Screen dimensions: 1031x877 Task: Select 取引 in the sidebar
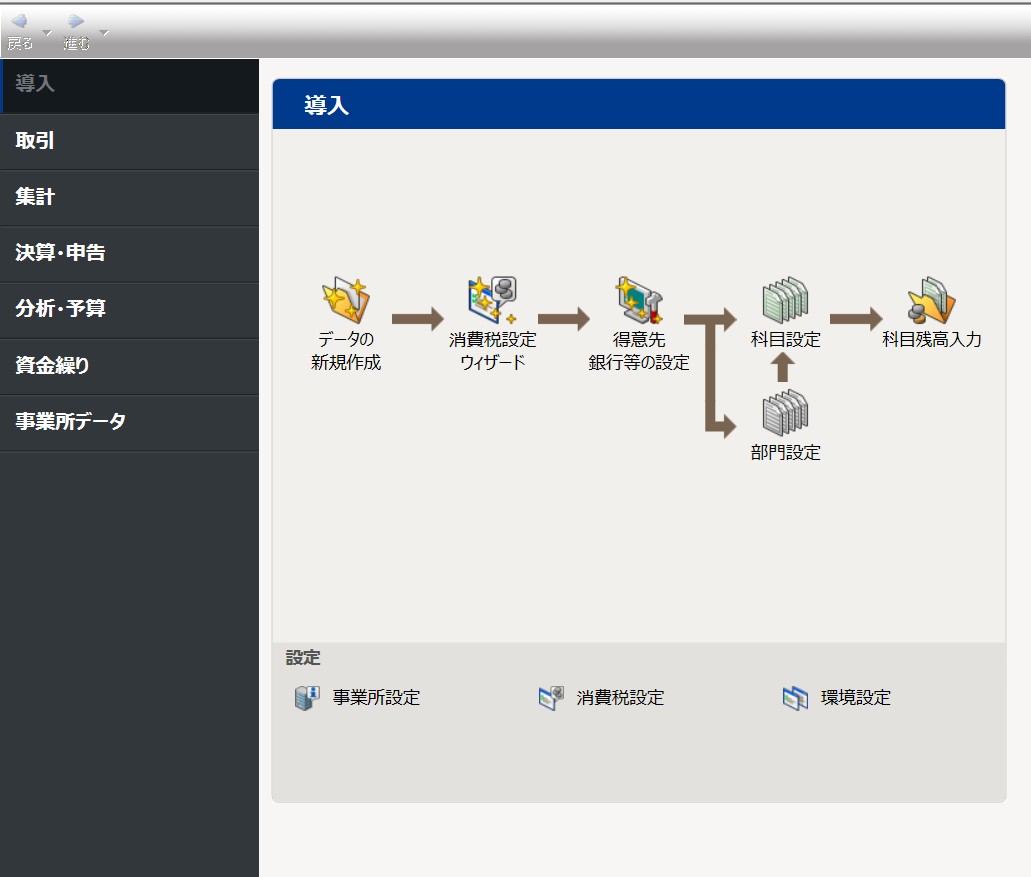pyautogui.click(x=130, y=141)
